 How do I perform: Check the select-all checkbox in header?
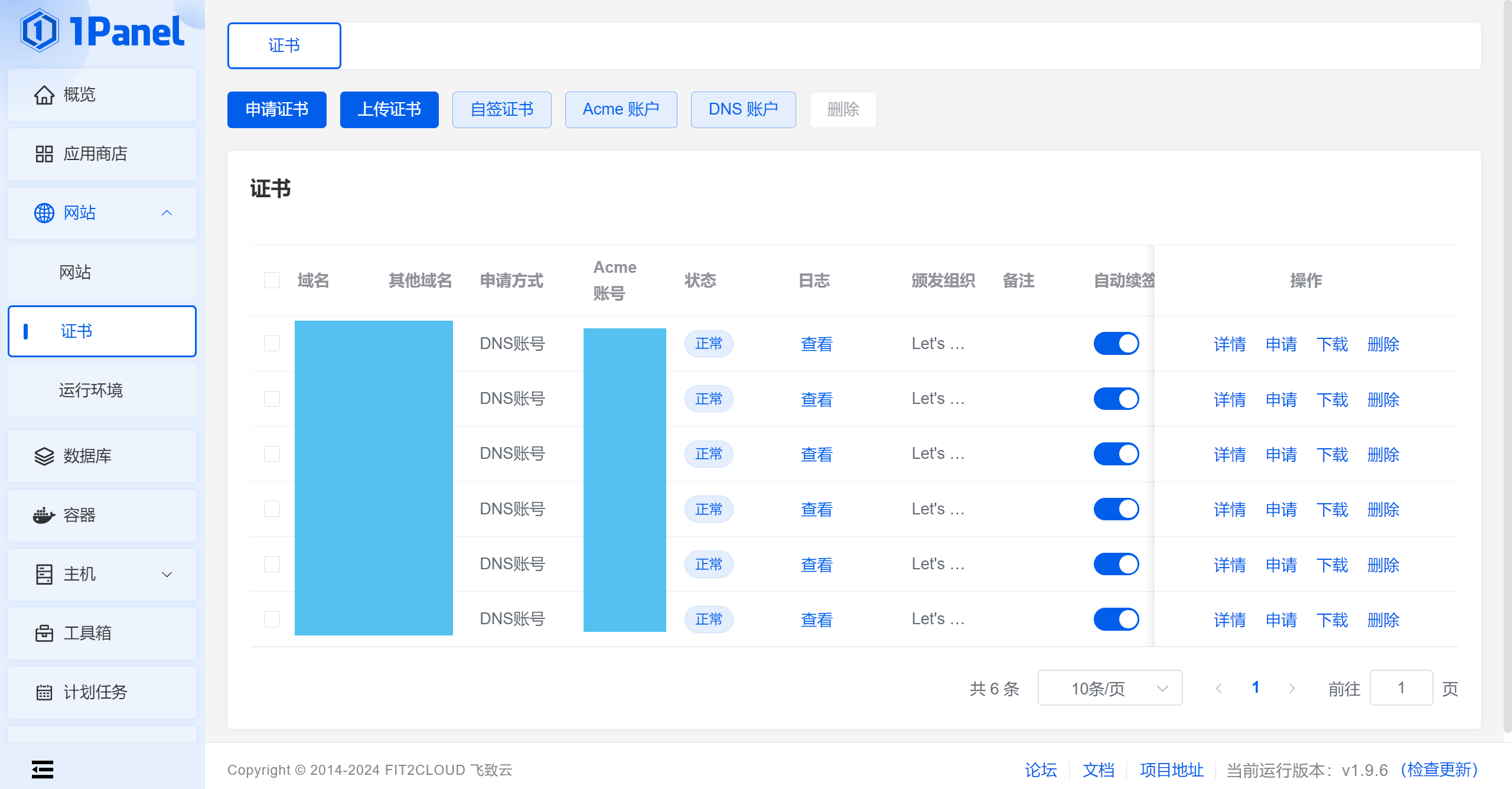click(x=272, y=280)
